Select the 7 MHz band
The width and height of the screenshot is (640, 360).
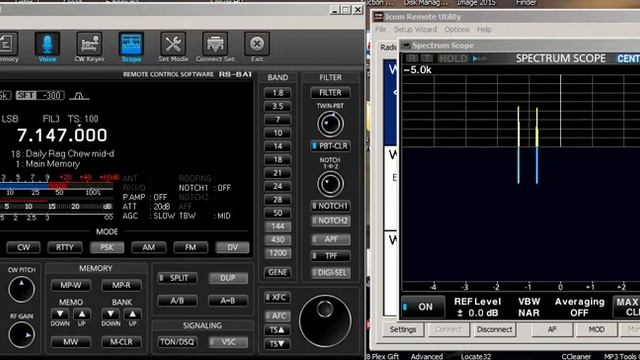278,120
